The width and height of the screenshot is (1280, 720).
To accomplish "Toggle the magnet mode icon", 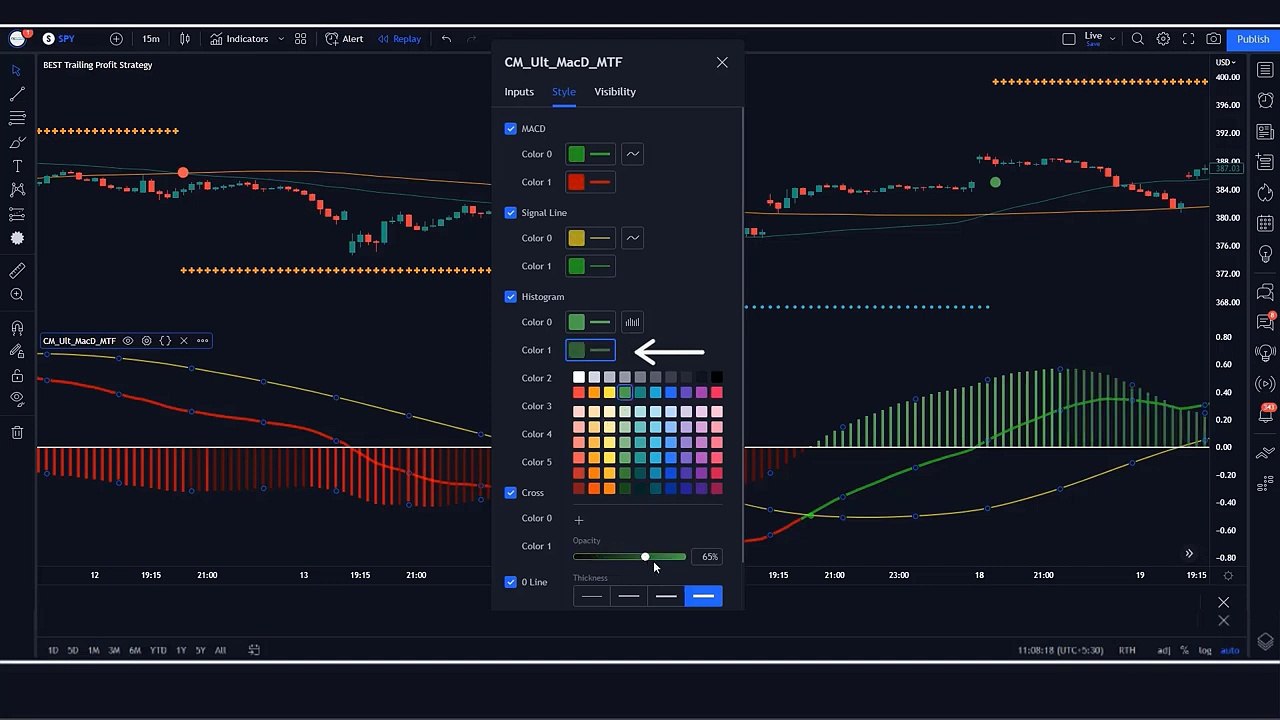I will [17, 328].
